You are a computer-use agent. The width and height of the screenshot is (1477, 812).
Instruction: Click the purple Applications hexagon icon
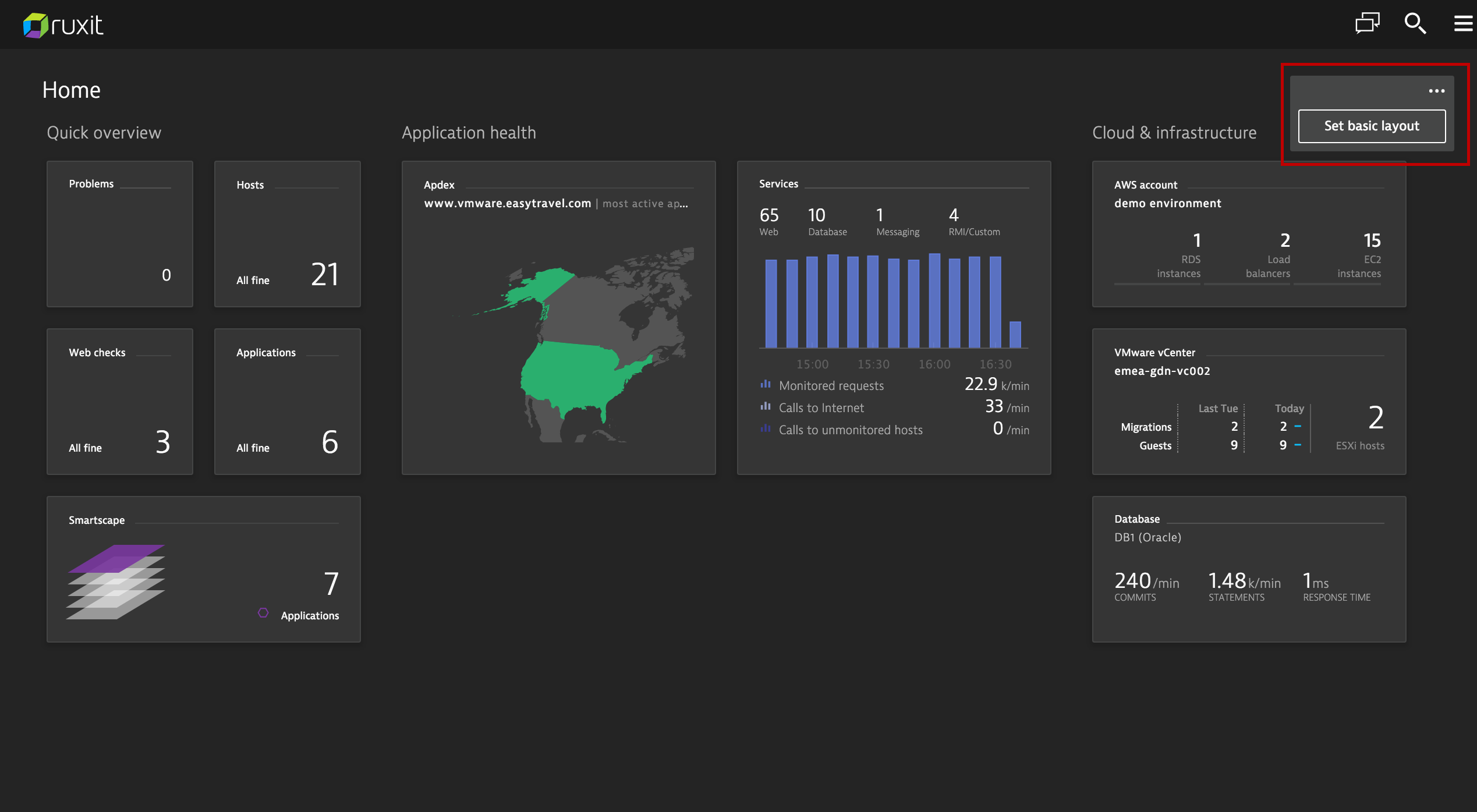point(263,613)
